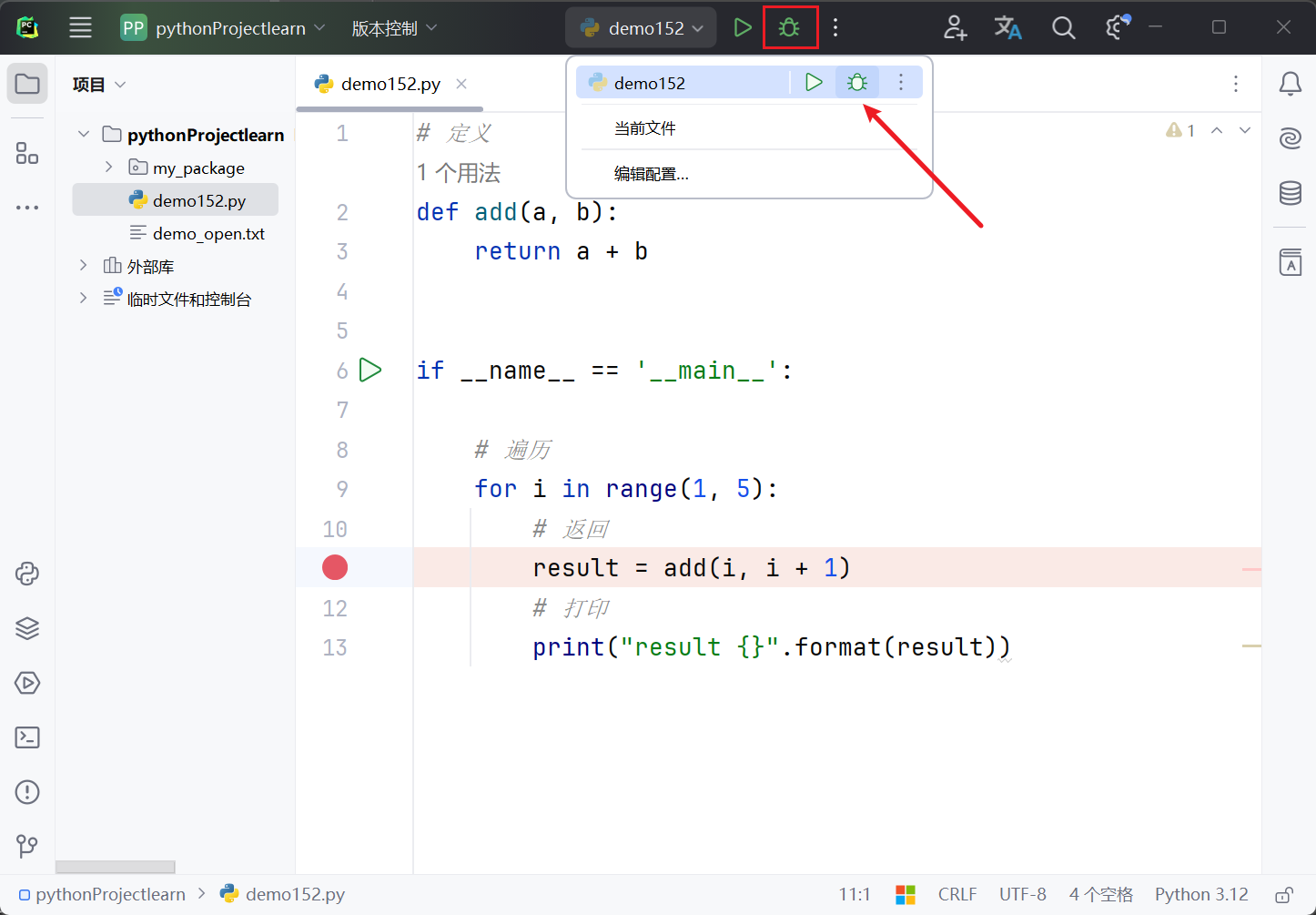Image resolution: width=1316 pixels, height=915 pixels.
Task: Click the yellow warning stripe mark
Action: pos(1251,646)
